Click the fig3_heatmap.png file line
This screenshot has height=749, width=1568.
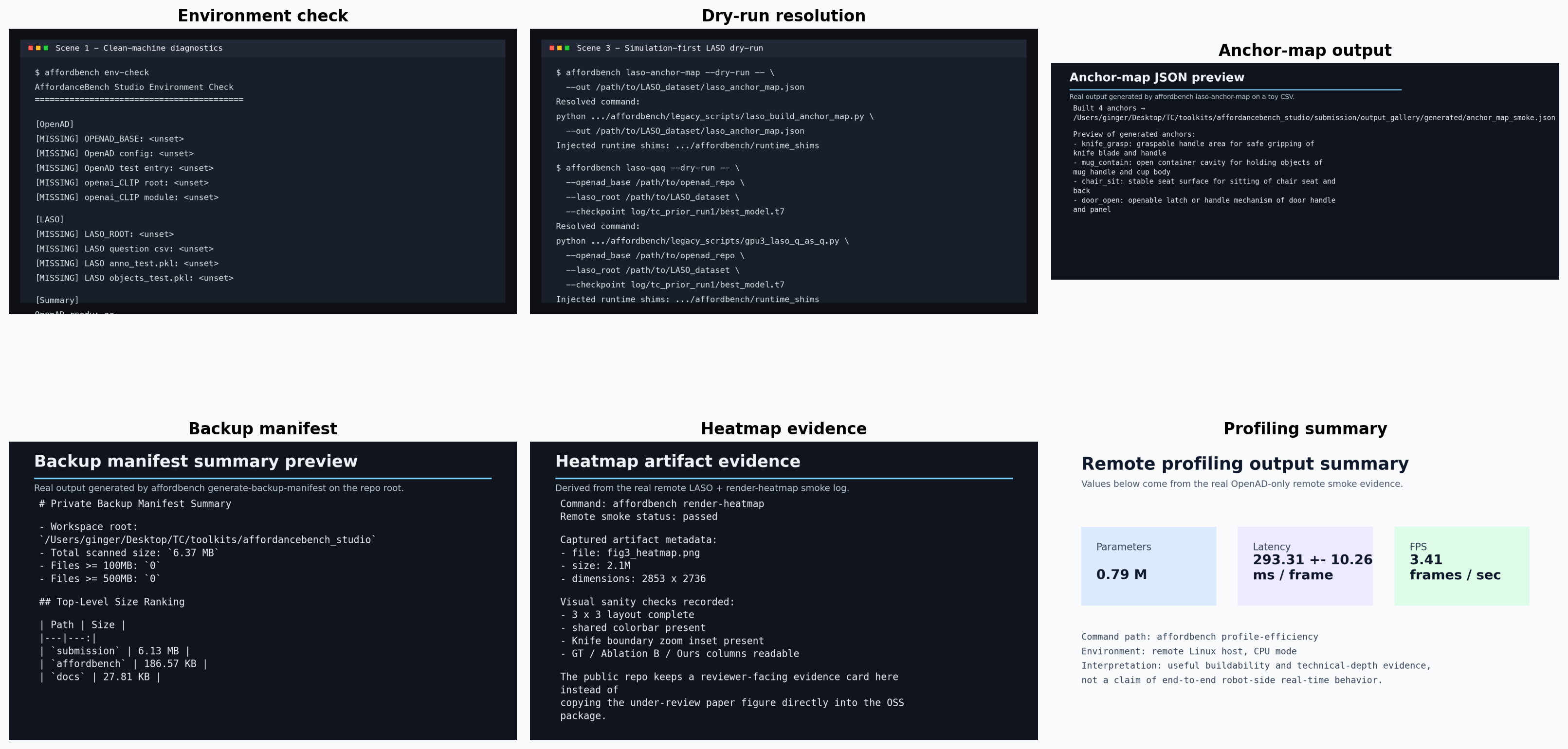pyautogui.click(x=630, y=553)
